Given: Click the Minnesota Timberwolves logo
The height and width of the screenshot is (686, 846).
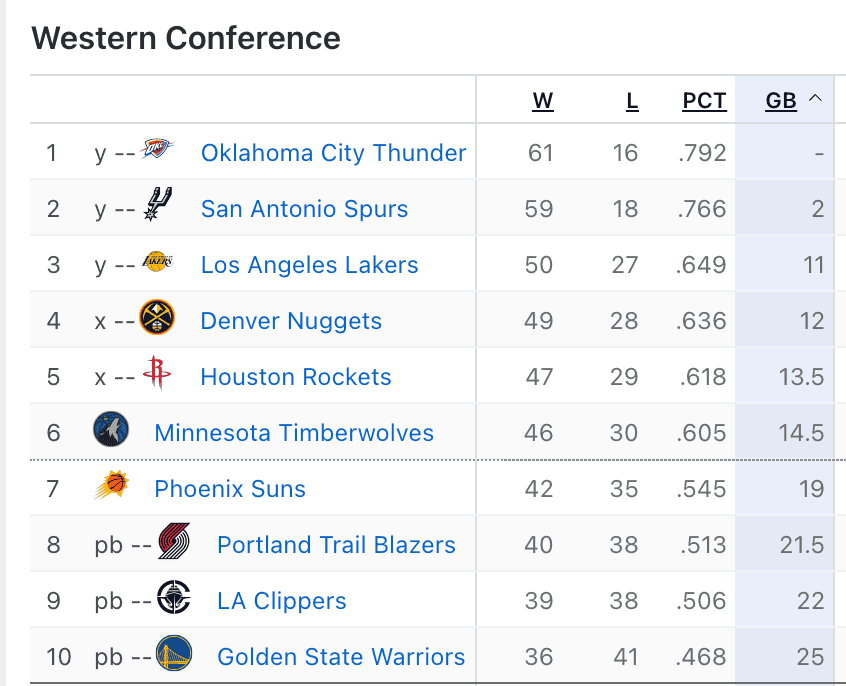Looking at the screenshot, I should pos(111,431).
